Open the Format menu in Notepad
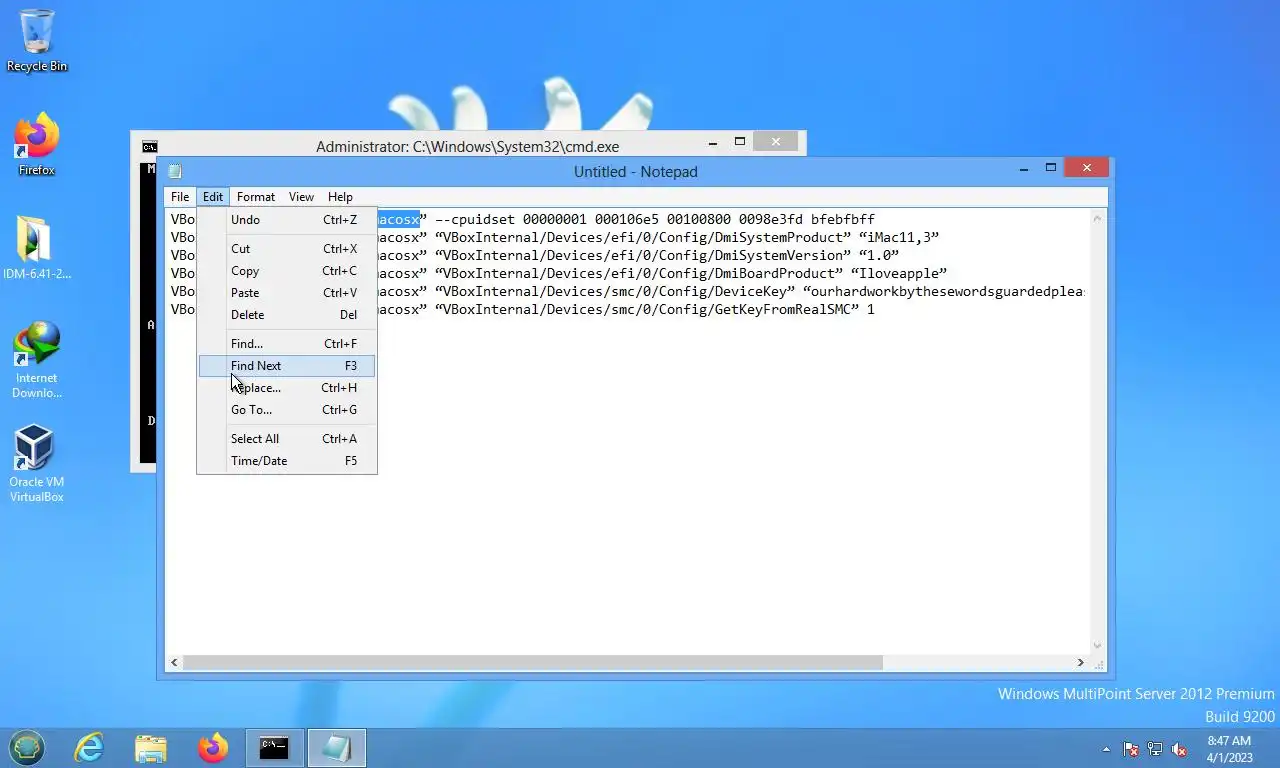This screenshot has width=1280, height=768. pos(256,197)
